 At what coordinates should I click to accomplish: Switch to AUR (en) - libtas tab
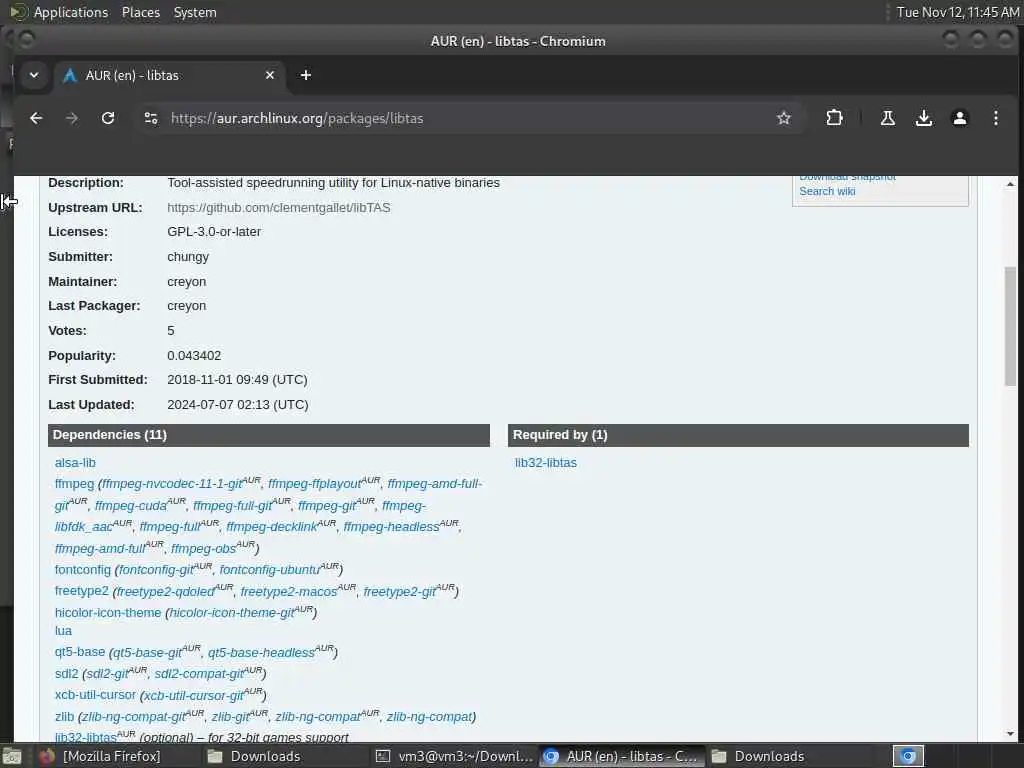coord(170,75)
